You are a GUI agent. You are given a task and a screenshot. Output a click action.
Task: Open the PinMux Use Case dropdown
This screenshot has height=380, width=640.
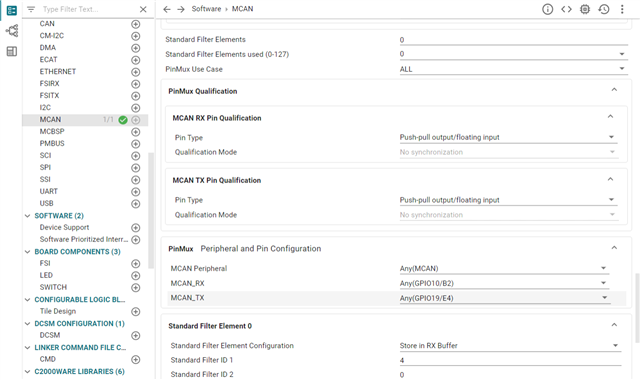(x=513, y=69)
